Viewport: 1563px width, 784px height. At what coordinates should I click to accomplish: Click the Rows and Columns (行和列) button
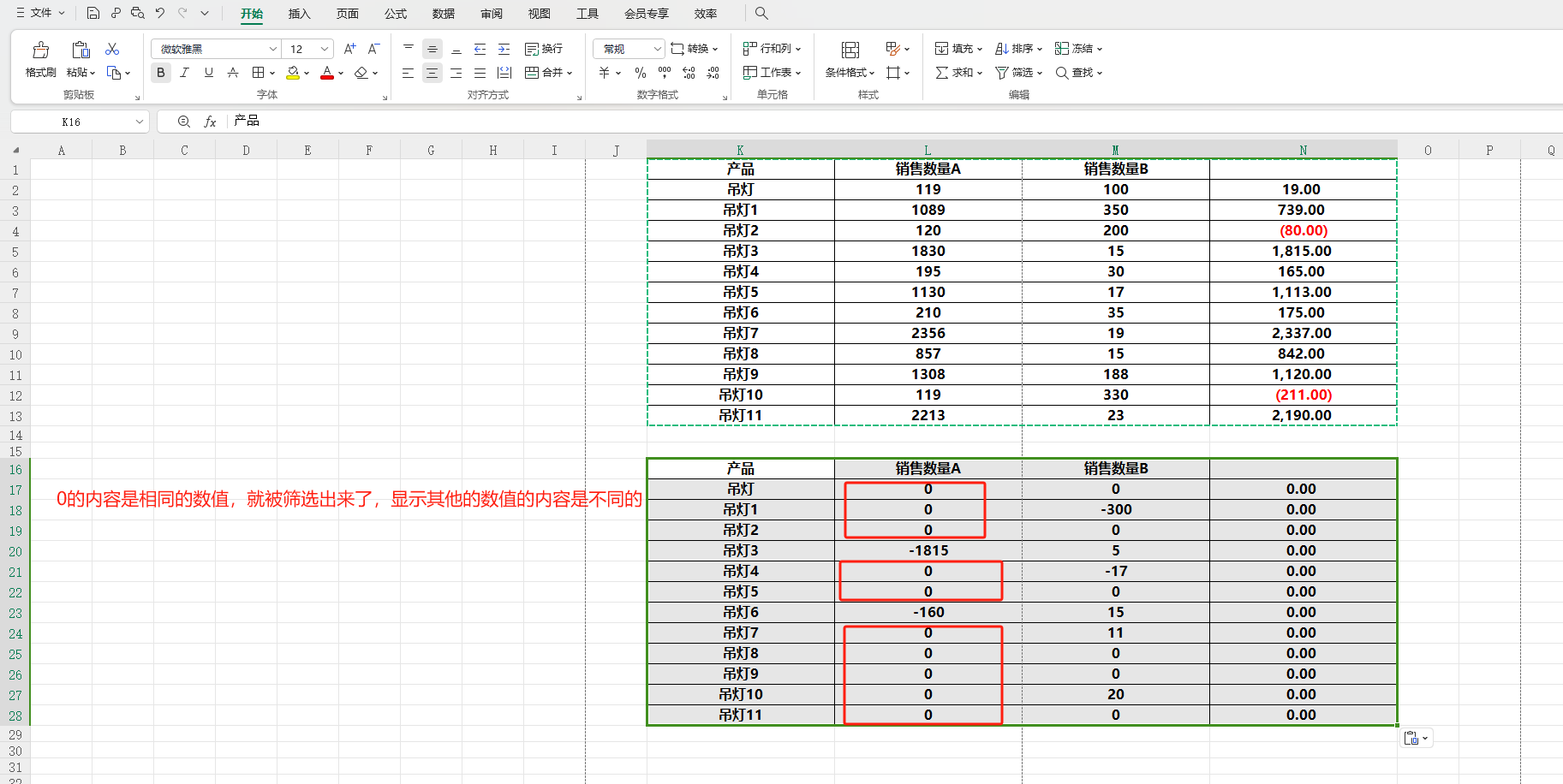(772, 49)
